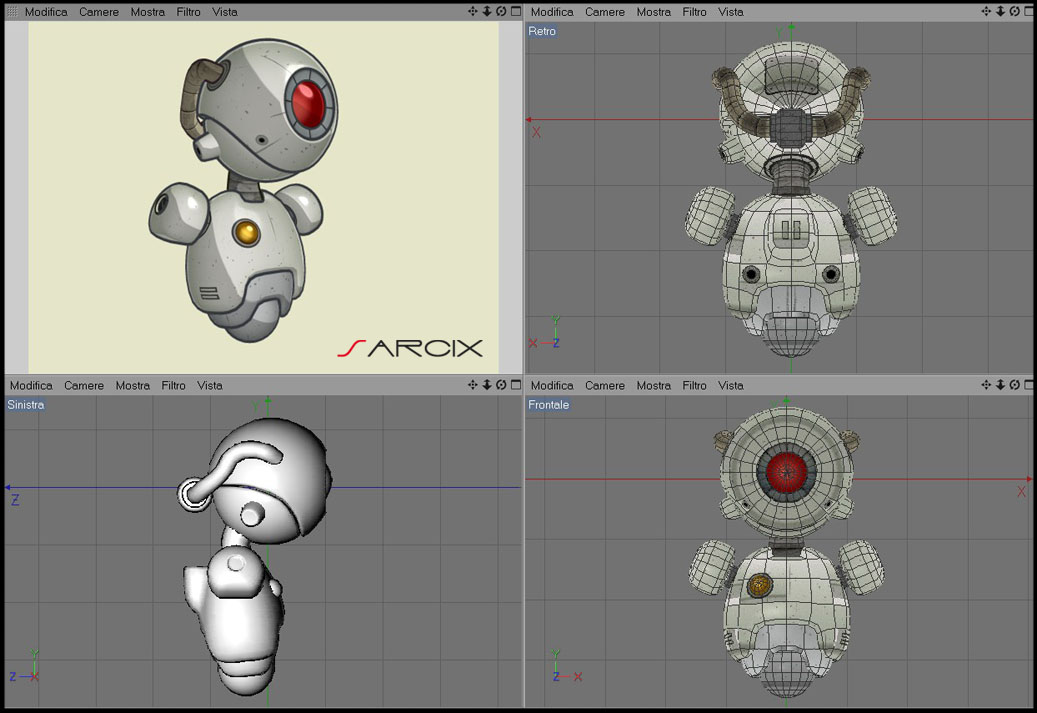Click the move-view icon in Retro viewport
1037x713 pixels.
click(985, 11)
